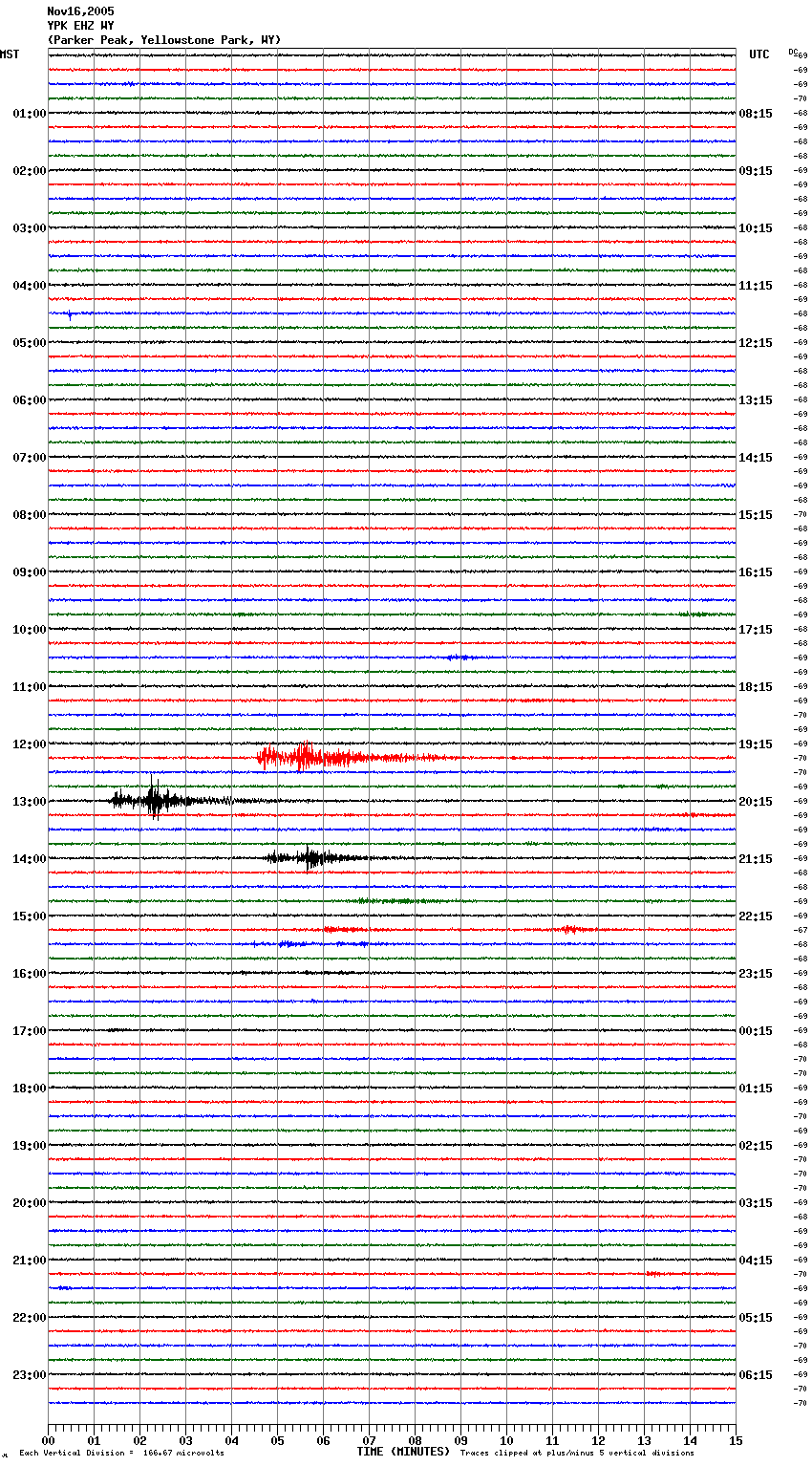The image size is (812, 1466).
Task: Click the traces clipped footnote text
Action: click(577, 1453)
